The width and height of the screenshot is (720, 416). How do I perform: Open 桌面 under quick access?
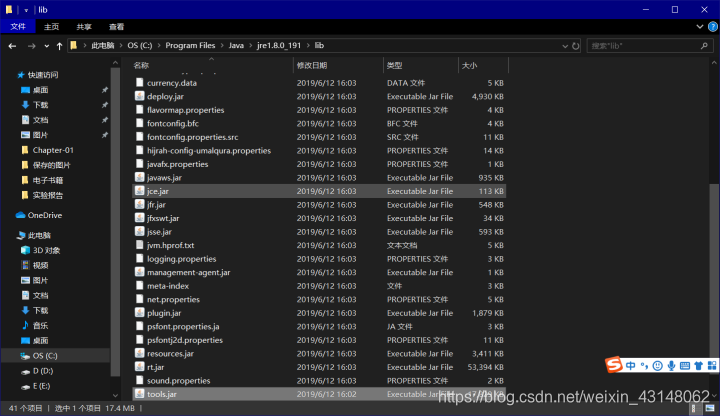coord(40,90)
